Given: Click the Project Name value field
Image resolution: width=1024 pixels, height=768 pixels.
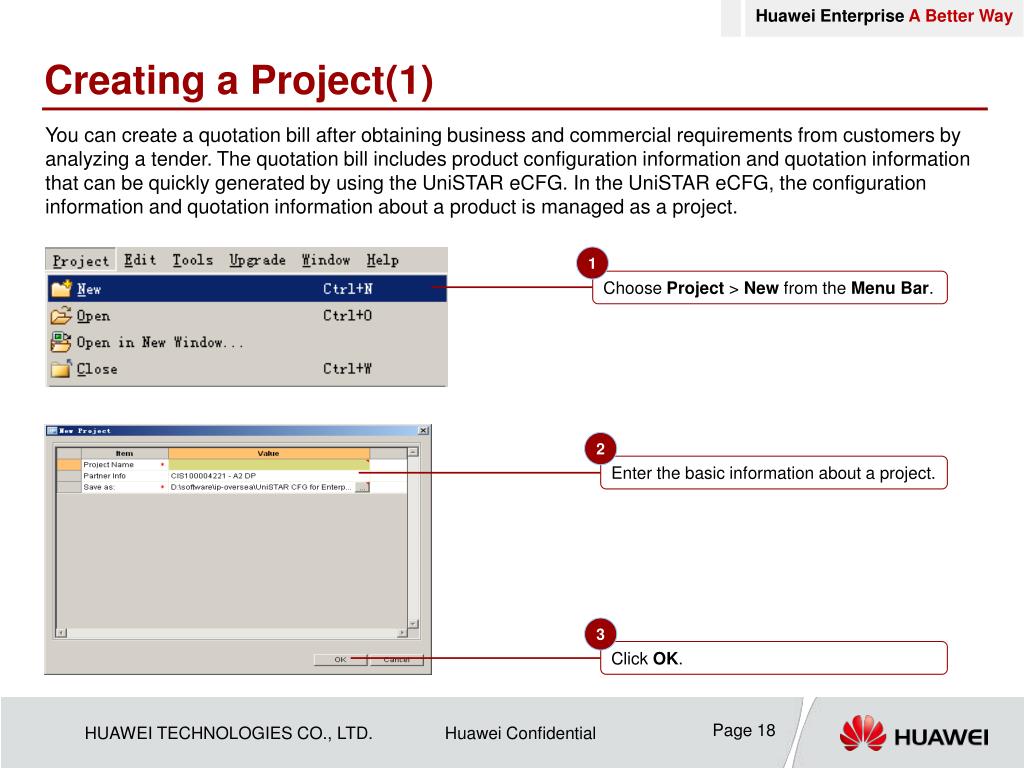Looking at the screenshot, I should coord(268,464).
